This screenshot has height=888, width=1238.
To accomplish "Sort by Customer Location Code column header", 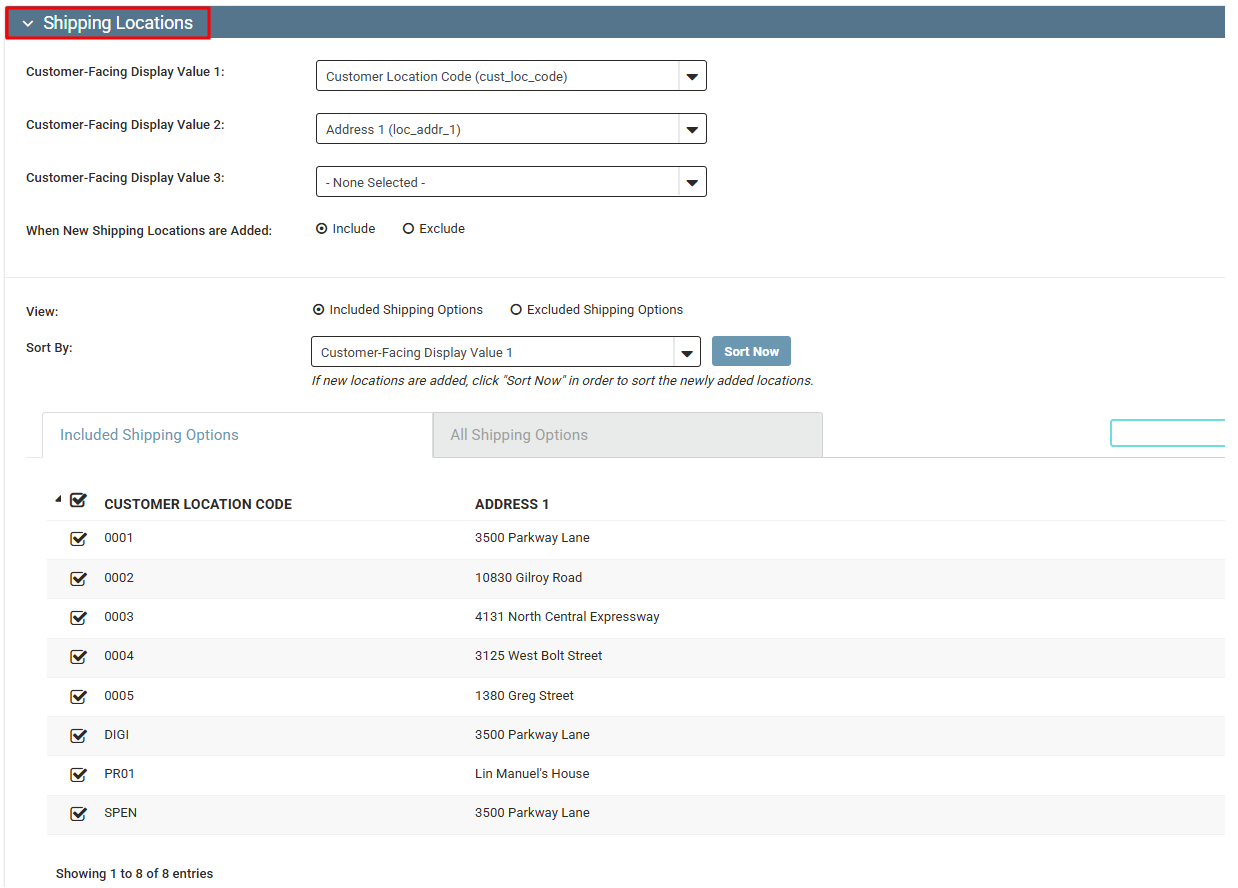I will coord(198,504).
